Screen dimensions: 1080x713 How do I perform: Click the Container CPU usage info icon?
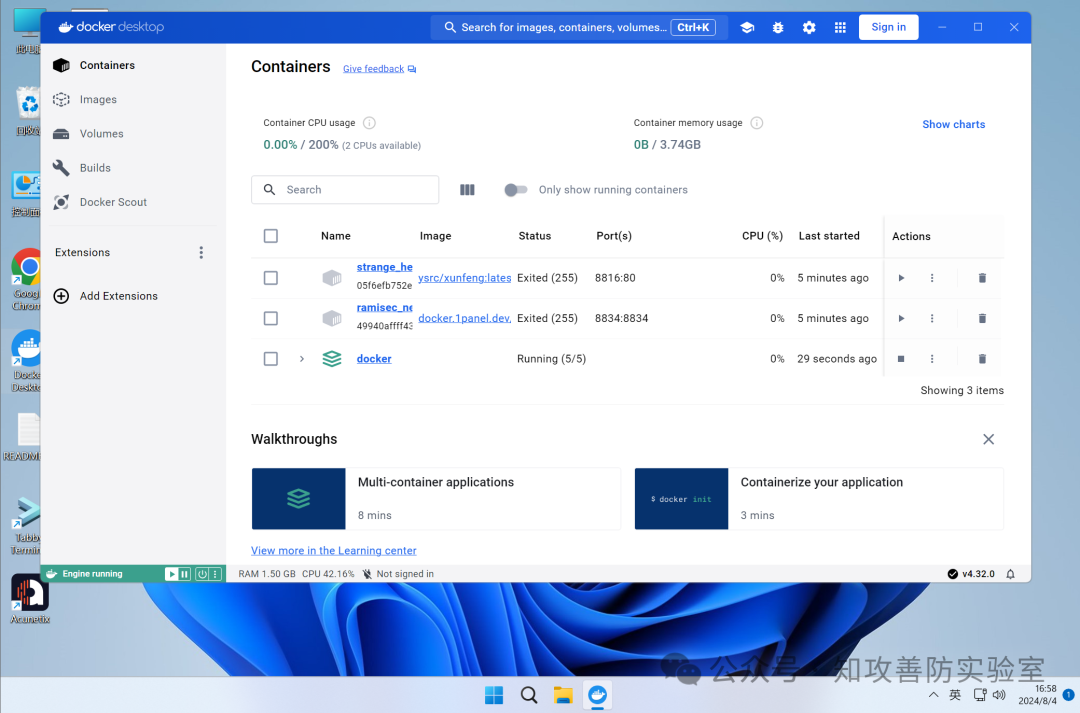369,123
